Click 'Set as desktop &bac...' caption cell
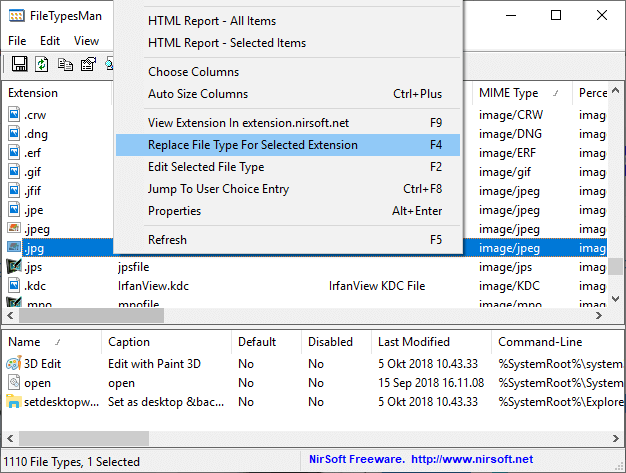Viewport: 626px width, 473px height. 166,402
